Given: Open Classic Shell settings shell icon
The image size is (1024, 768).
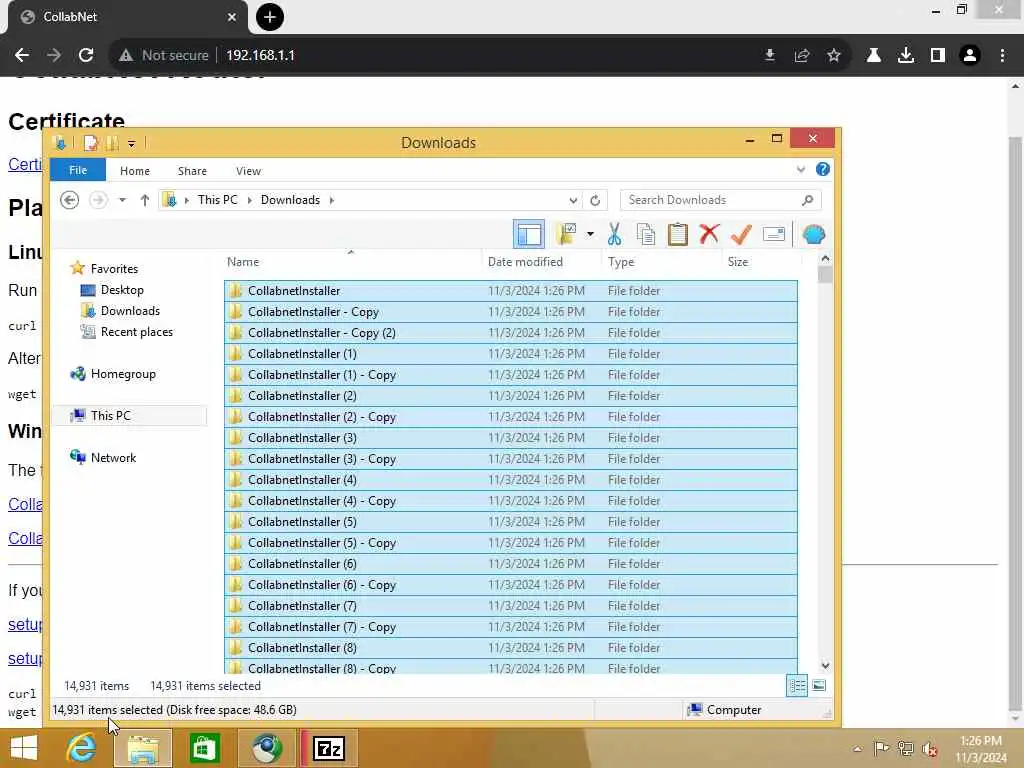Looking at the screenshot, I should 814,234.
